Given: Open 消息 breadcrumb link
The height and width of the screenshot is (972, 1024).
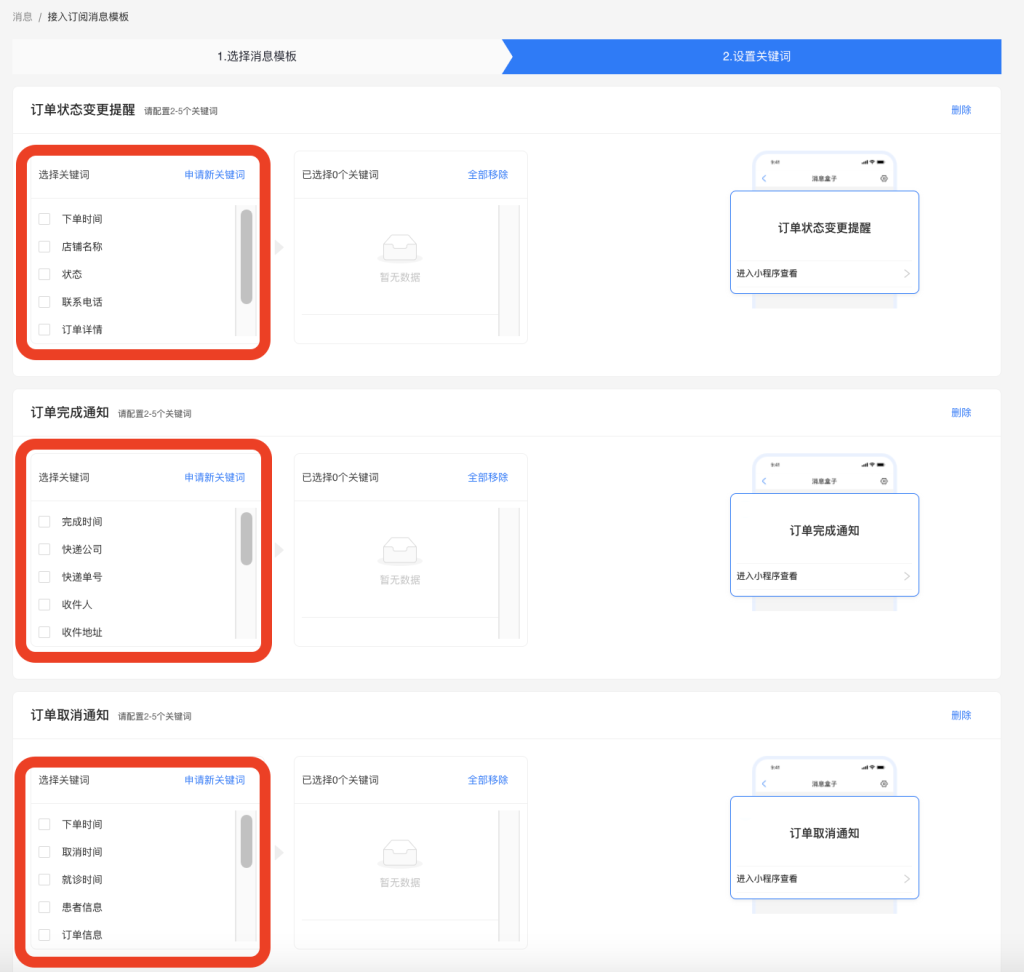Looking at the screenshot, I should 22,17.
